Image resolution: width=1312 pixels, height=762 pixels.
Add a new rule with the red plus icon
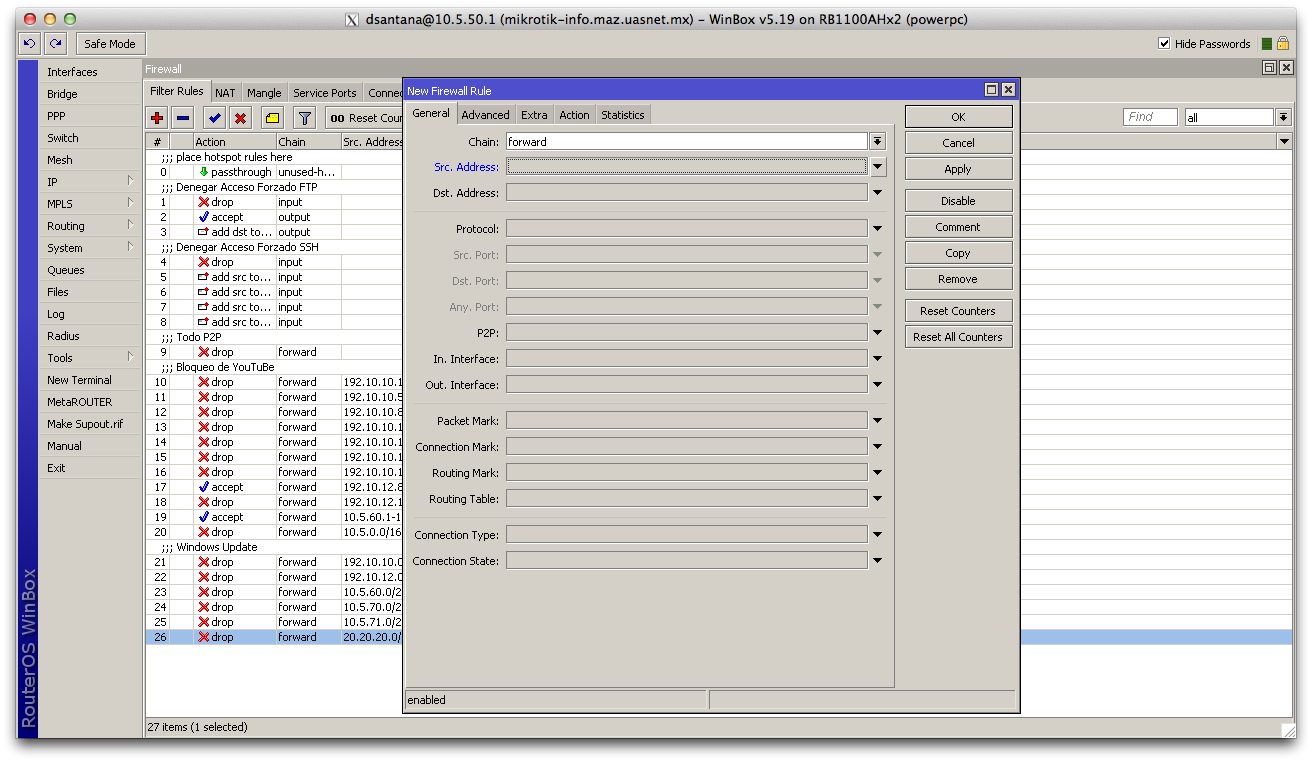point(157,118)
